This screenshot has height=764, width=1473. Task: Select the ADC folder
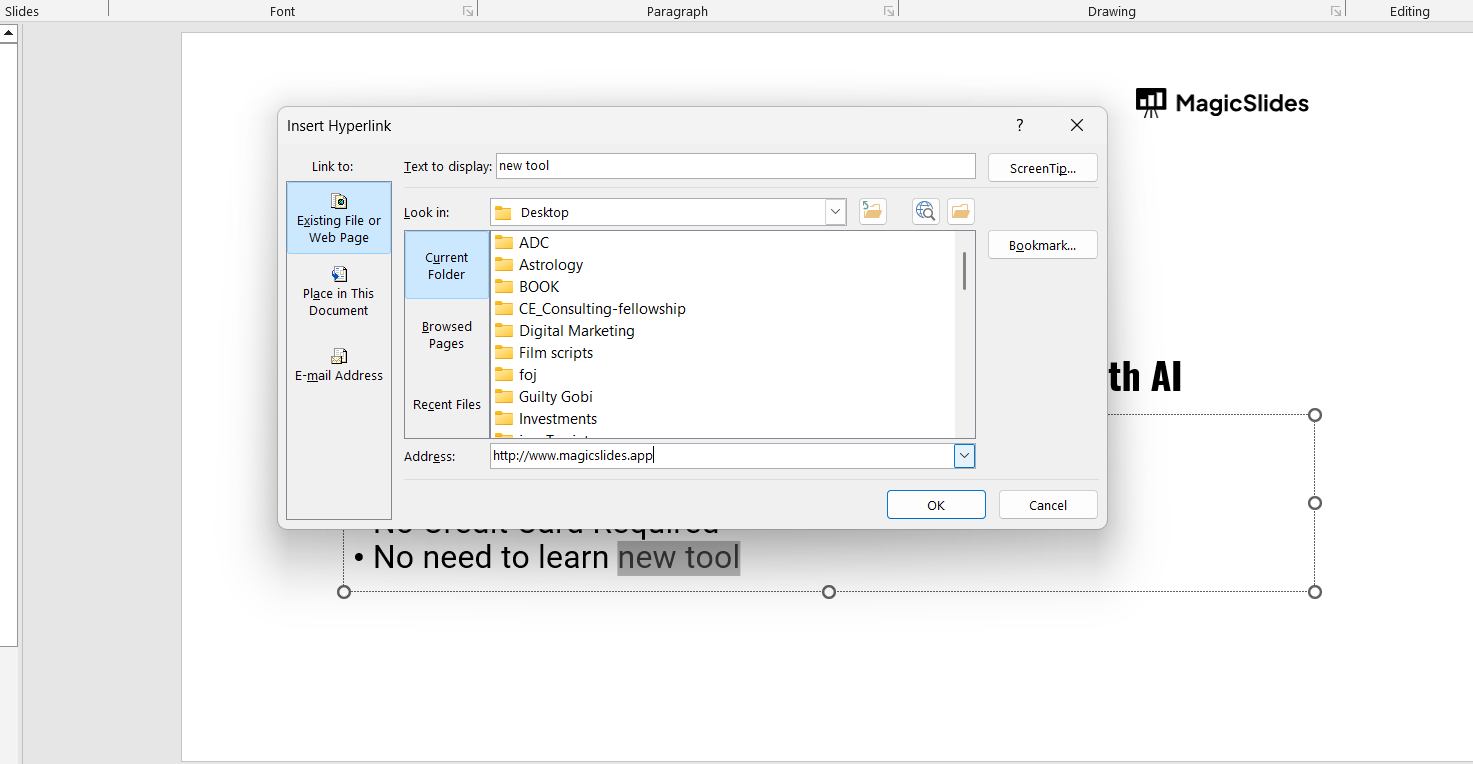[522, 243]
